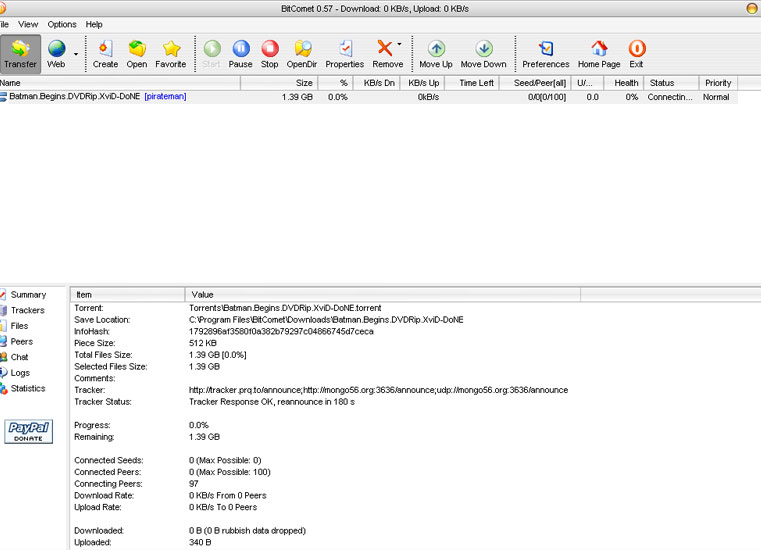
Task: Open the File menu
Action: coord(4,24)
